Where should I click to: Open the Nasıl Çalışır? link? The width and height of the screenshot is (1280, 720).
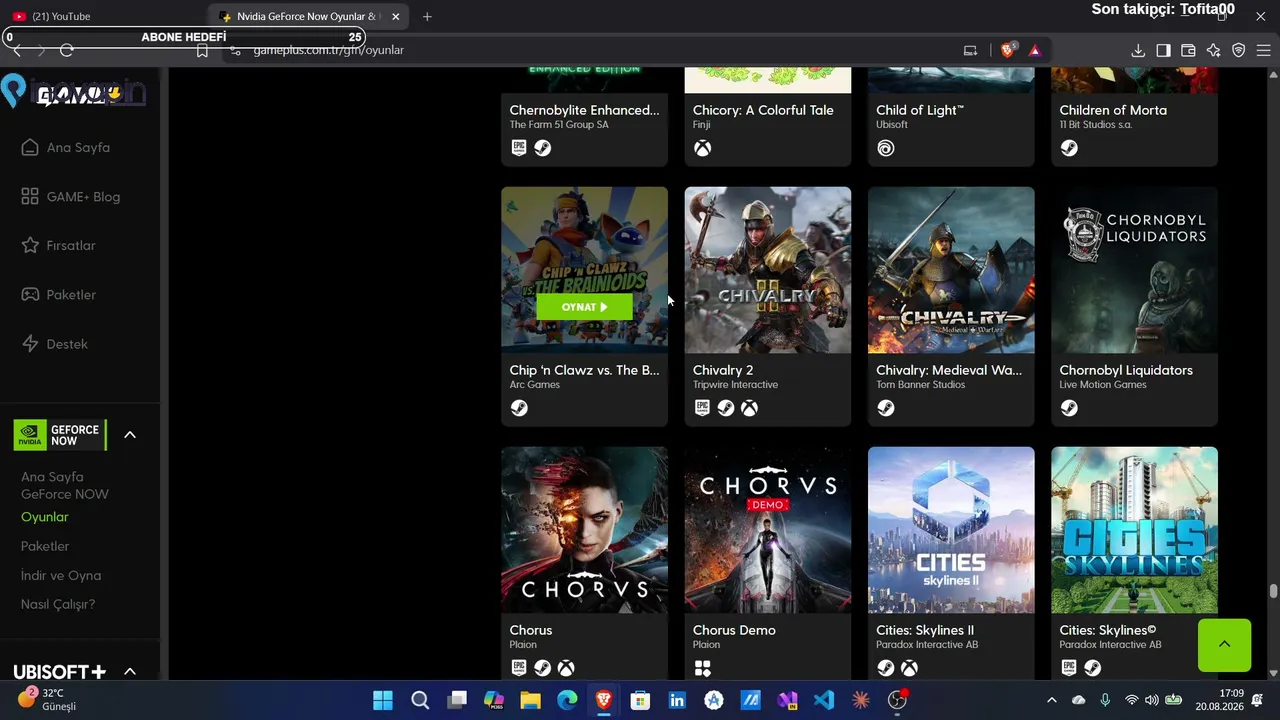coord(58,604)
